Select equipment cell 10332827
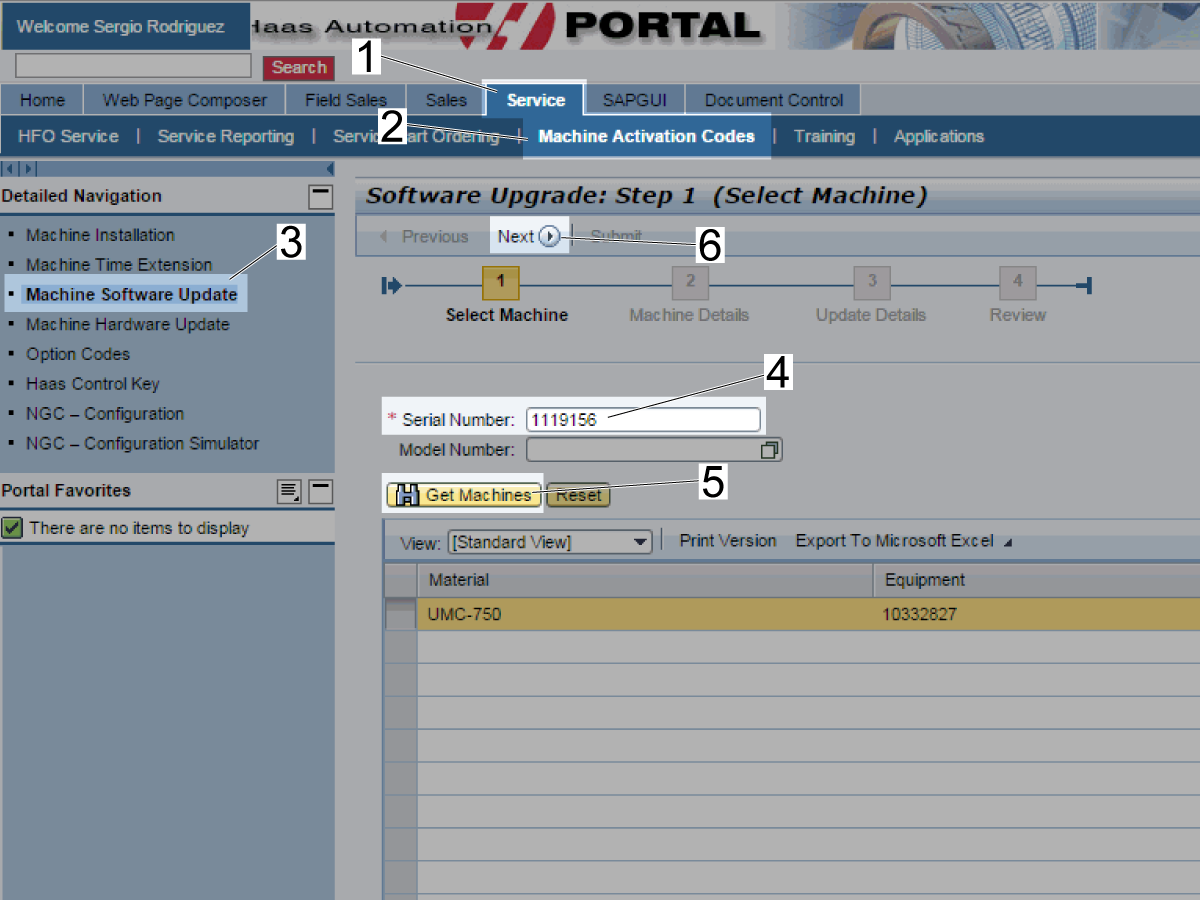The width and height of the screenshot is (1200, 900). coord(1036,614)
